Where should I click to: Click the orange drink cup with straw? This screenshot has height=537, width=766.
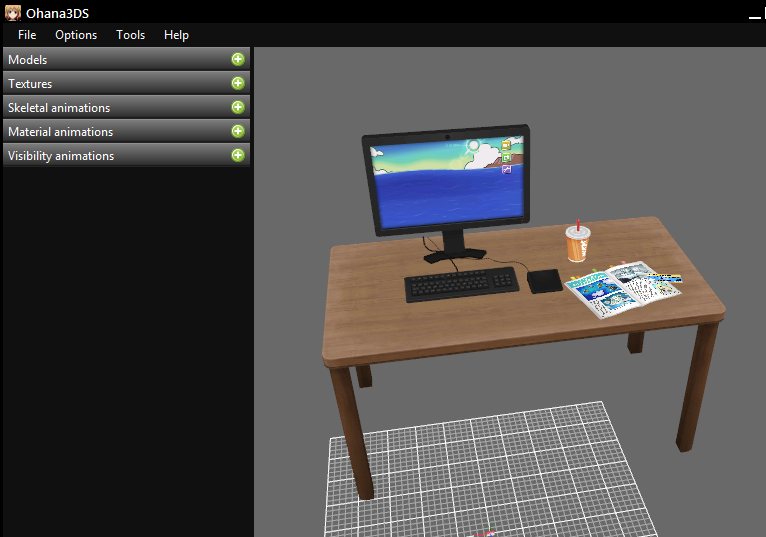pyautogui.click(x=577, y=245)
